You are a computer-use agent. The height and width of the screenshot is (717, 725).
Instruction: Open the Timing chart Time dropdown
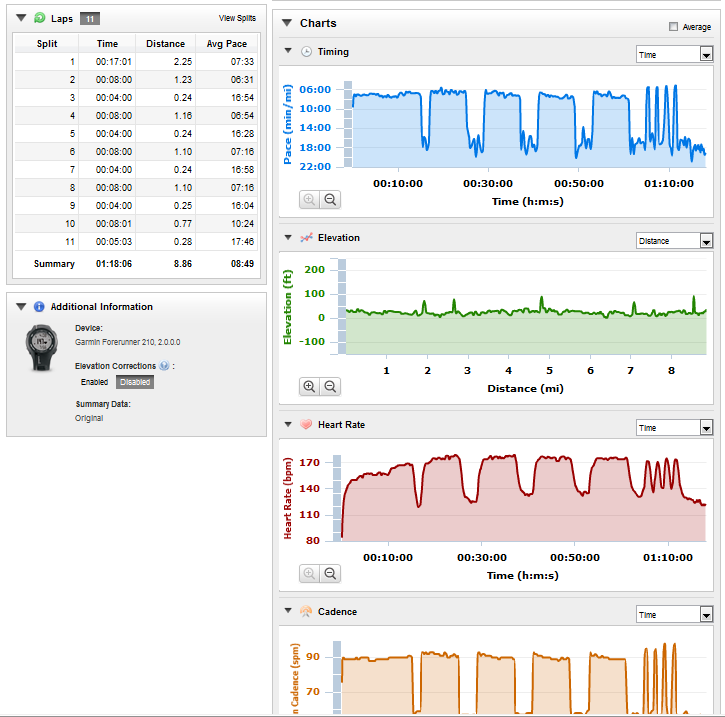(675, 55)
